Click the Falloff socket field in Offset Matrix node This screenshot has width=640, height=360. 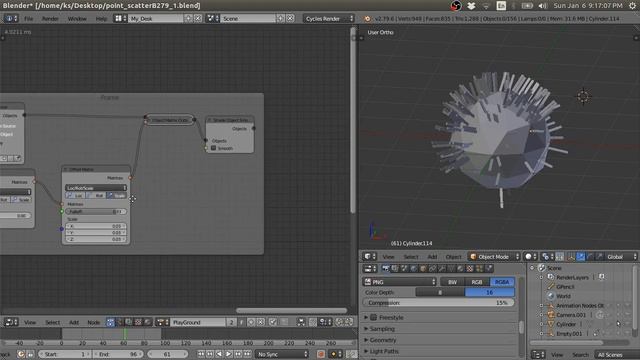click(96, 211)
